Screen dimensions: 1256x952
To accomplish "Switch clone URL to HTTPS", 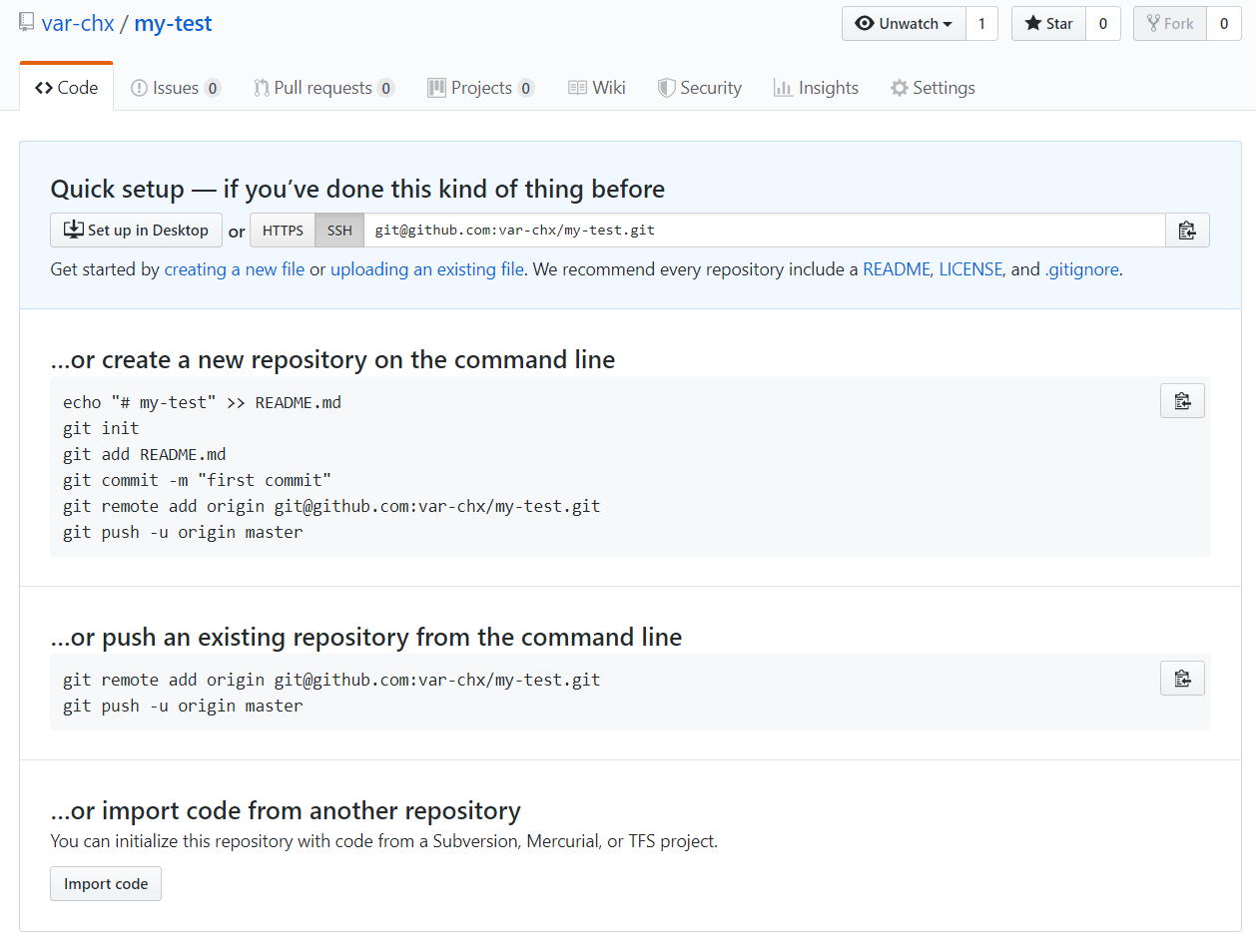I will pos(283,231).
